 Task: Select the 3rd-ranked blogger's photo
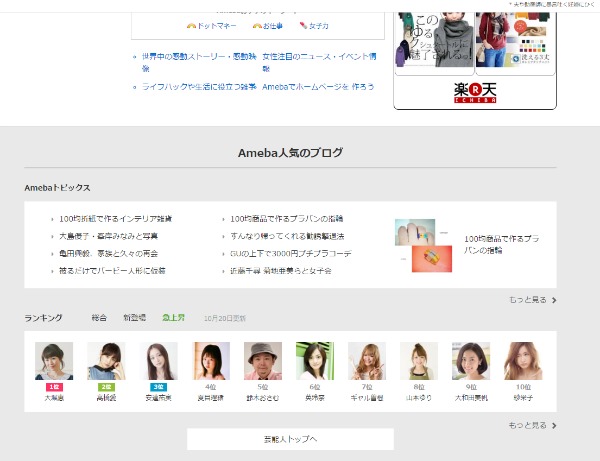pos(158,361)
